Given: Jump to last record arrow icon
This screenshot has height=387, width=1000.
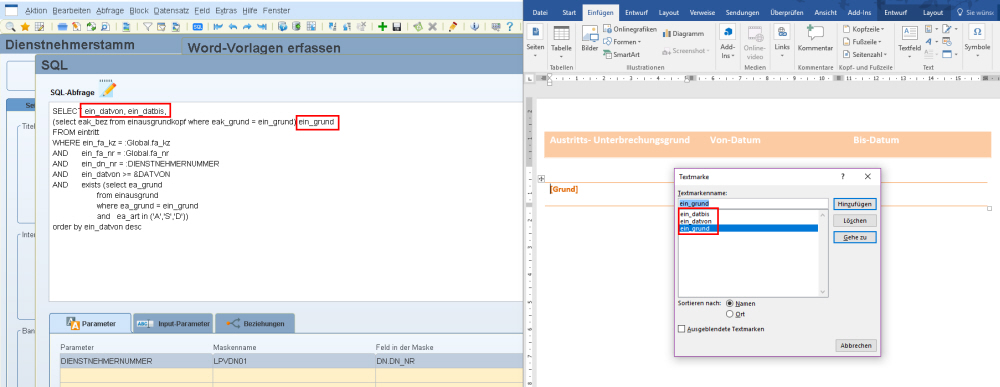Looking at the screenshot, I should click(261, 27).
